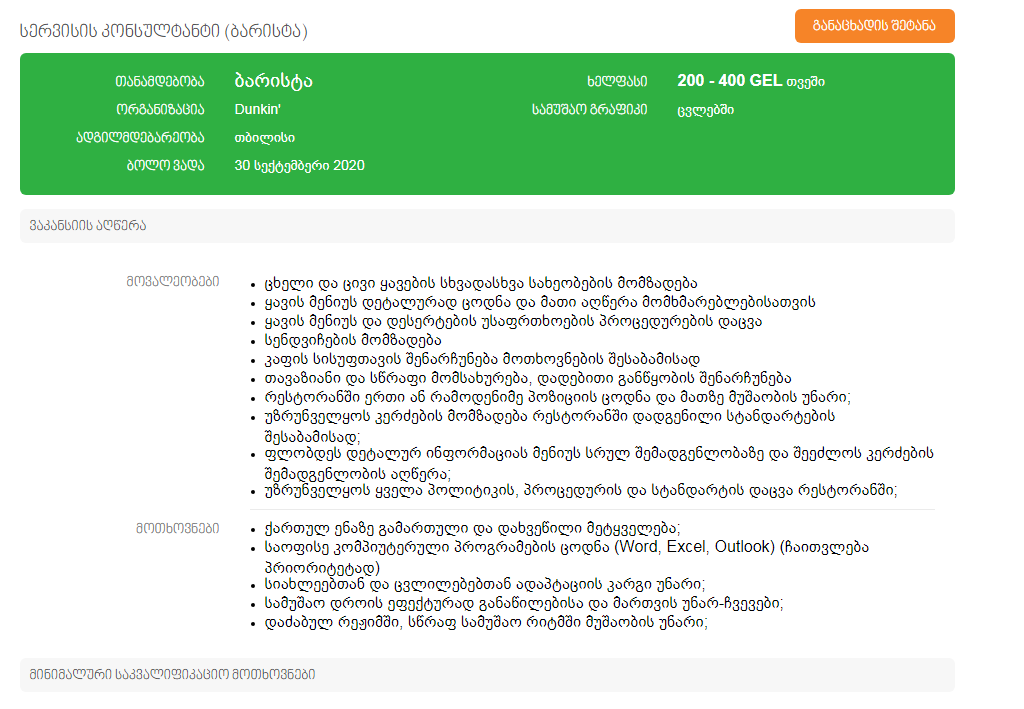1024x709 pixels.
Task: Click the მოვალეობები side label
Action: tap(172, 281)
